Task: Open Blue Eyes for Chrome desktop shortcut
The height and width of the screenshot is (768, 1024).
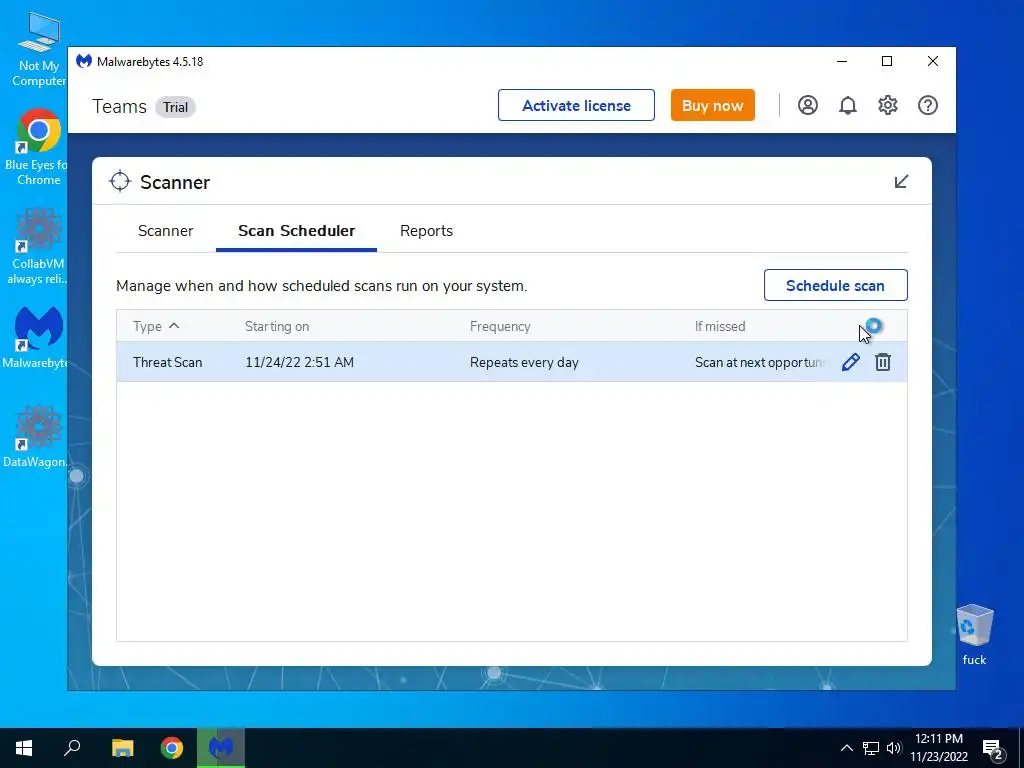Action: (37, 147)
